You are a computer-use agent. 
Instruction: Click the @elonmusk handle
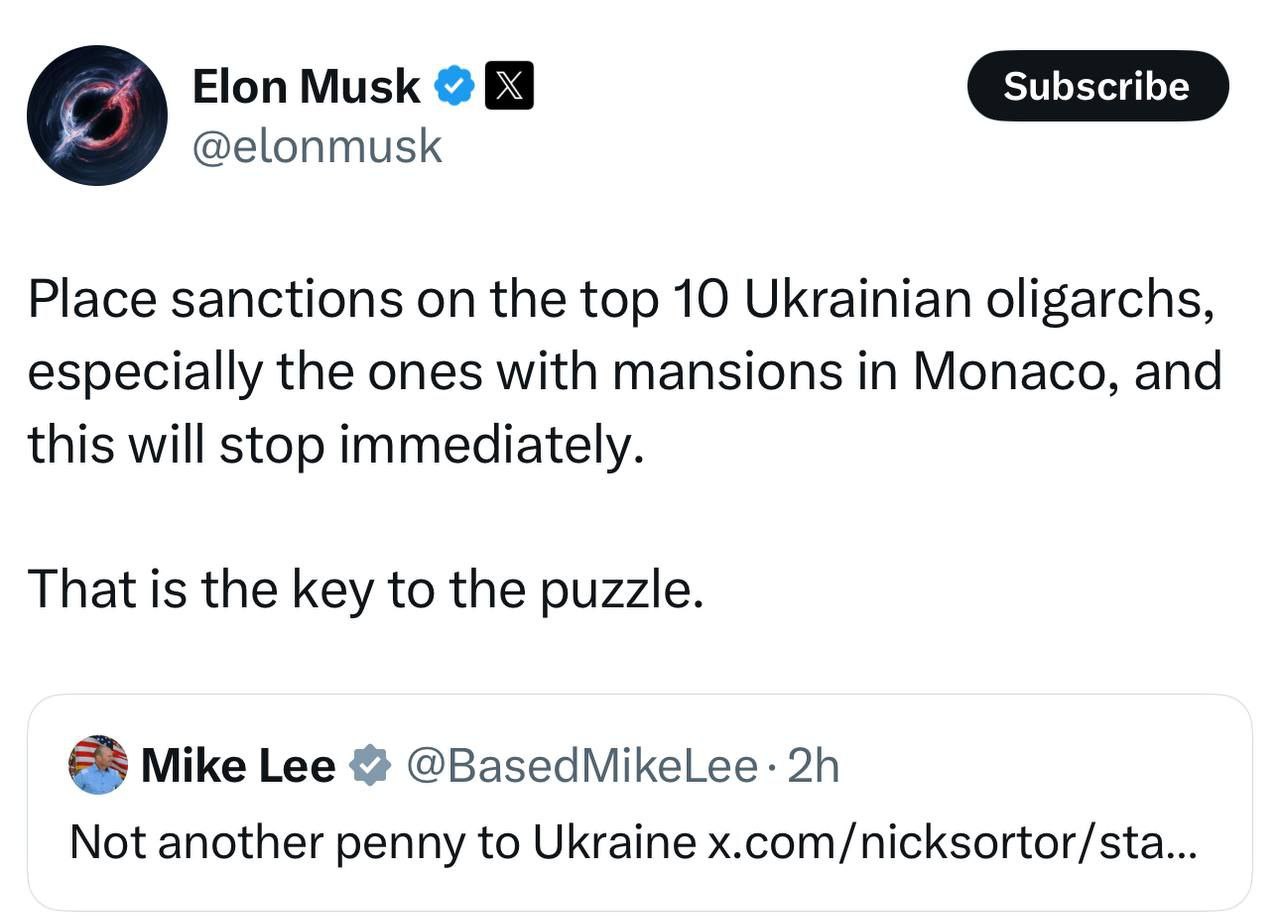316,147
